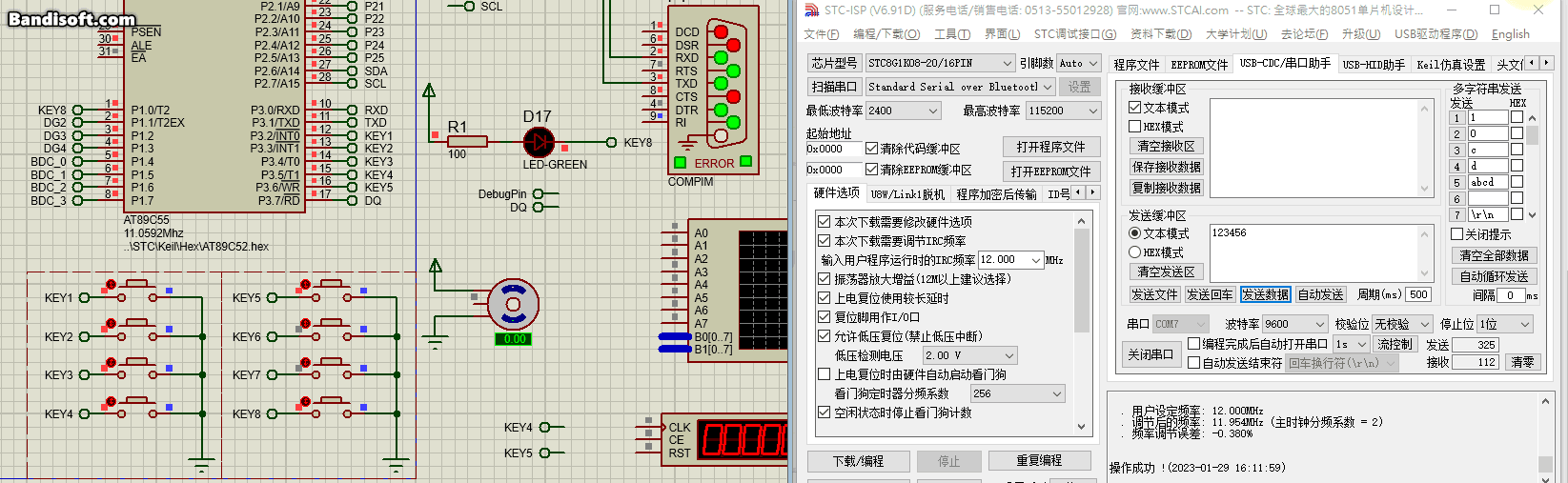Switch to EEPROM文件 tab

point(1199,65)
